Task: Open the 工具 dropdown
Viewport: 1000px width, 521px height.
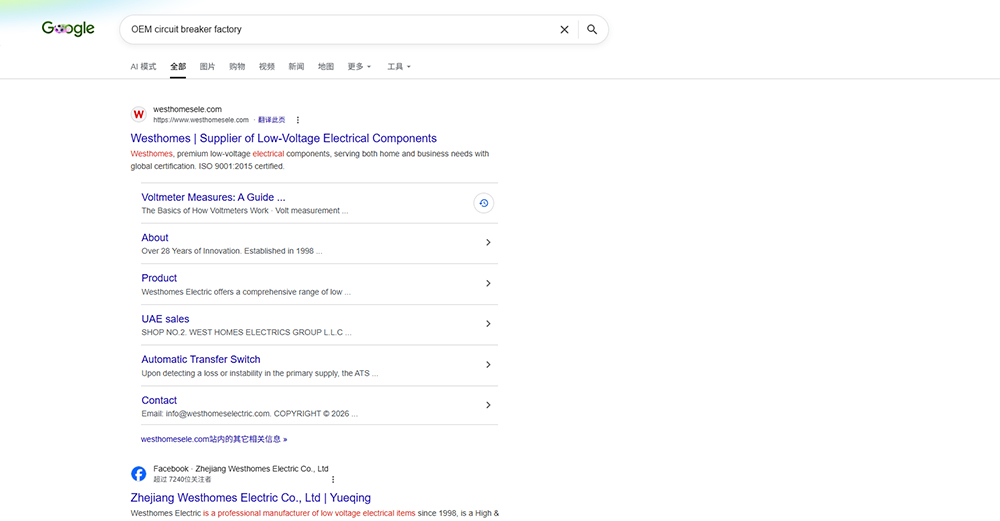Action: pyautogui.click(x=399, y=66)
